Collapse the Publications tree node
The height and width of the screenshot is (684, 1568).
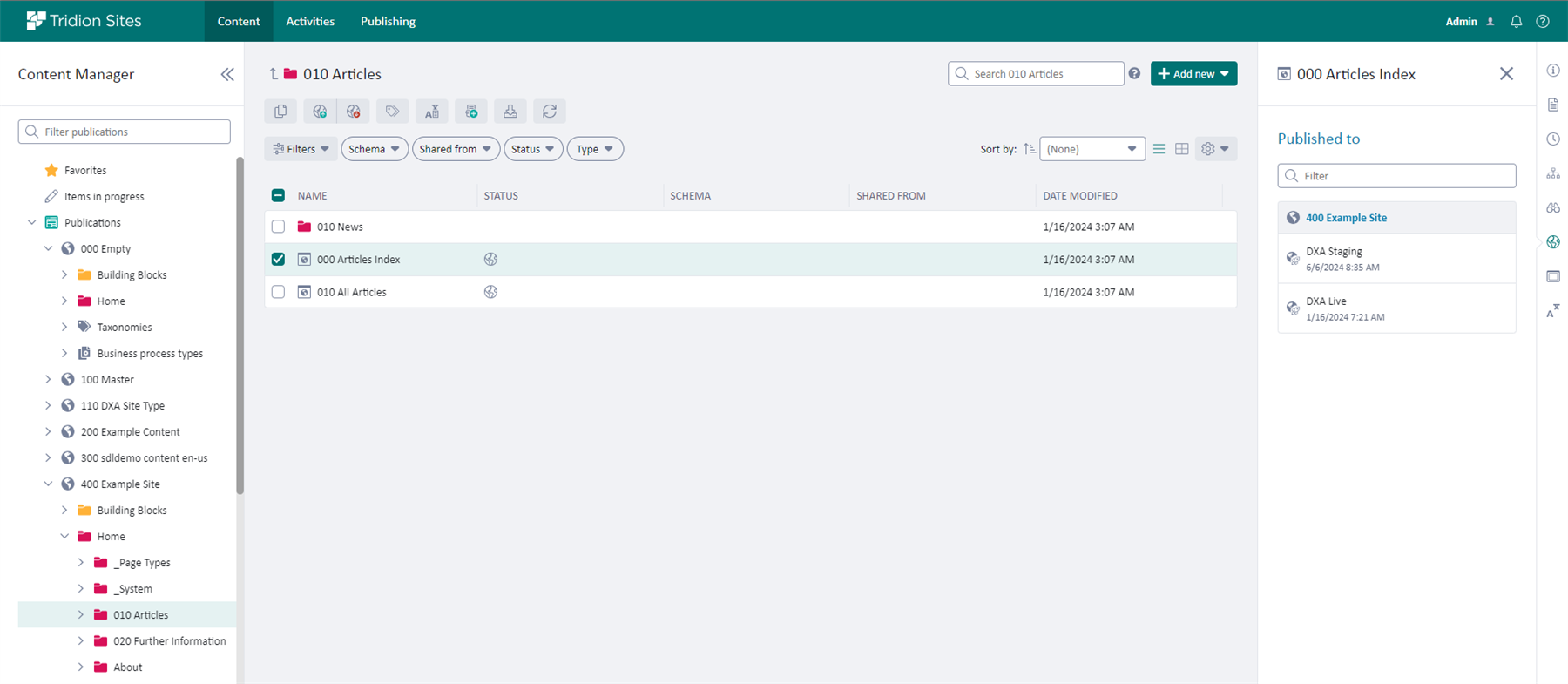(x=32, y=223)
